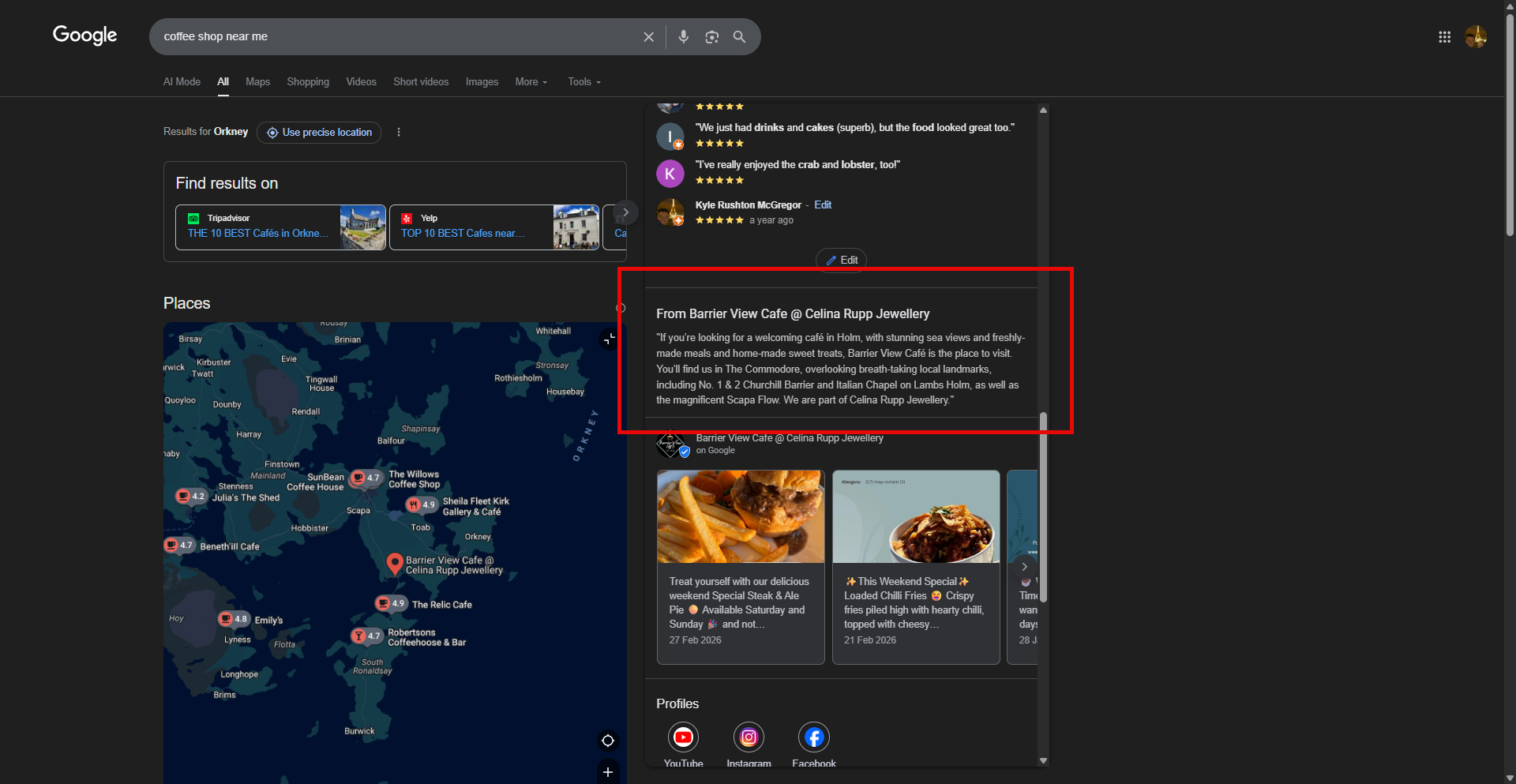Viewport: 1516px width, 784px height.
Task: Go to Google home via logo
Action: click(x=84, y=36)
